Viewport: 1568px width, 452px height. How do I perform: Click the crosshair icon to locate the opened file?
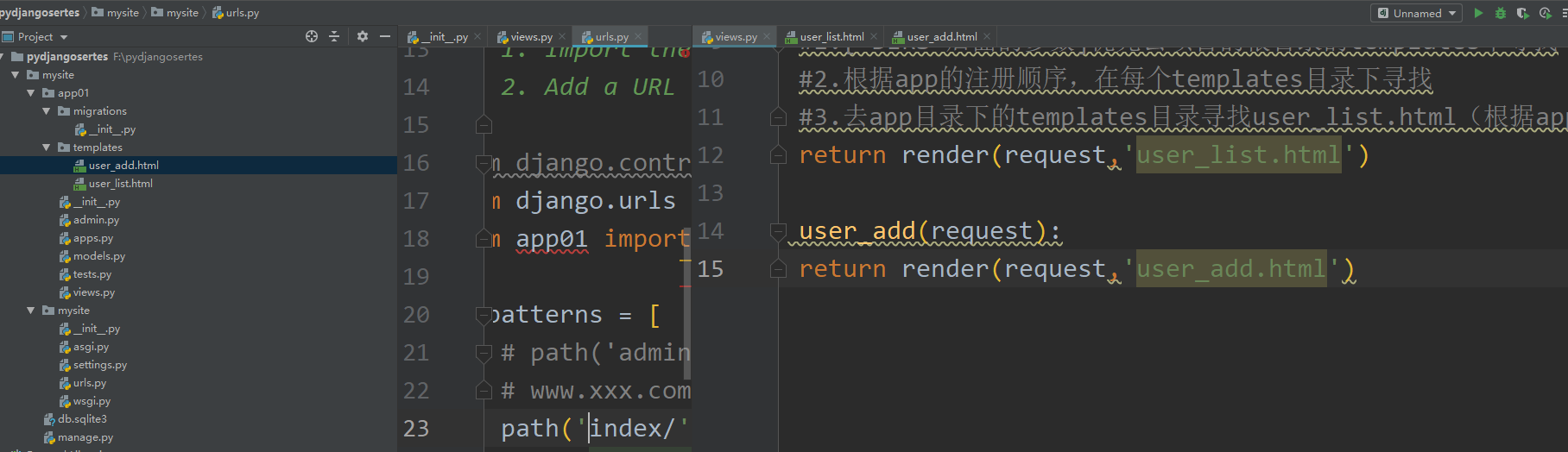pos(312,36)
